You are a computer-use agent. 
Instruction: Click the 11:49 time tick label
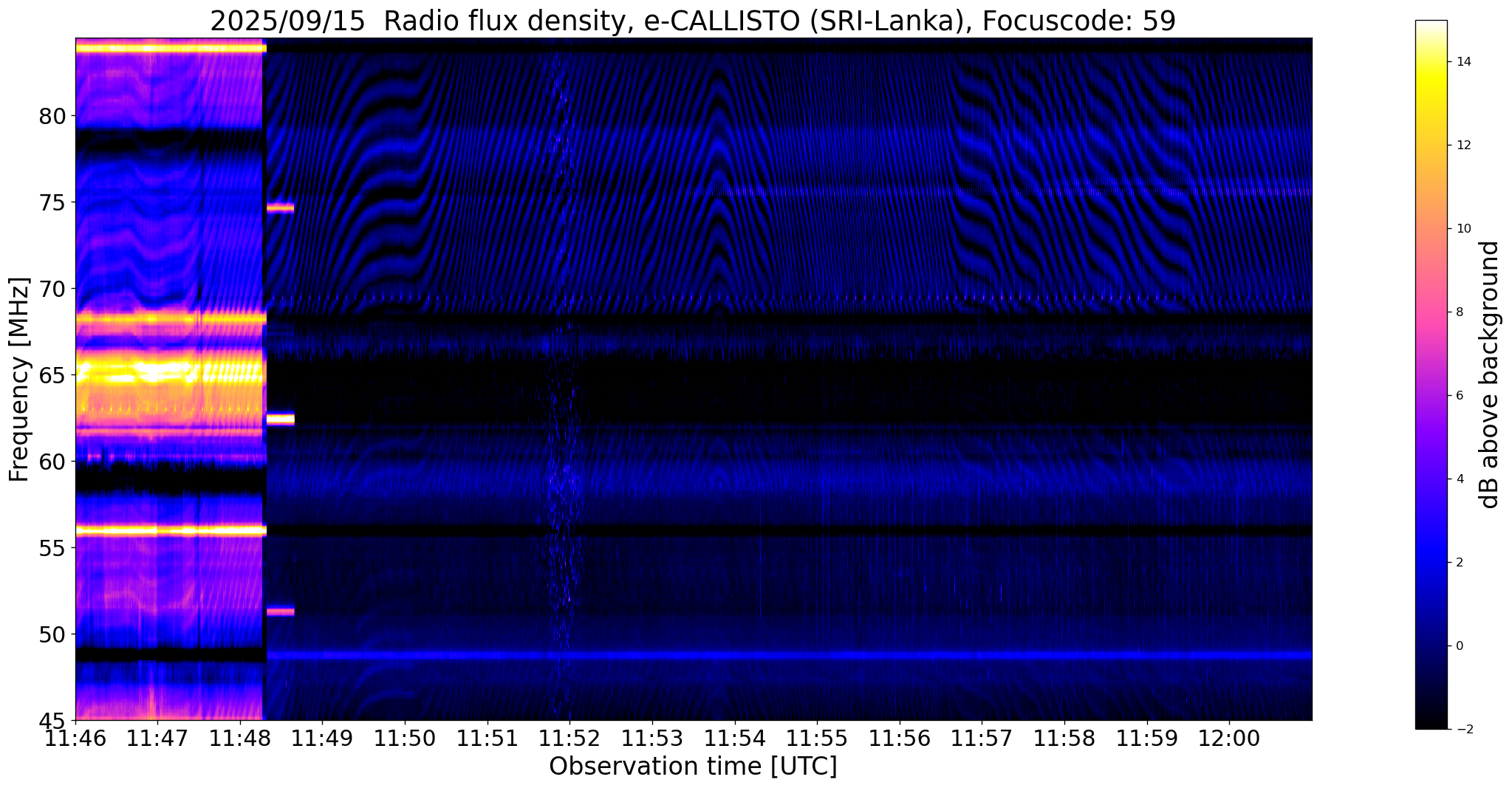tap(322, 739)
